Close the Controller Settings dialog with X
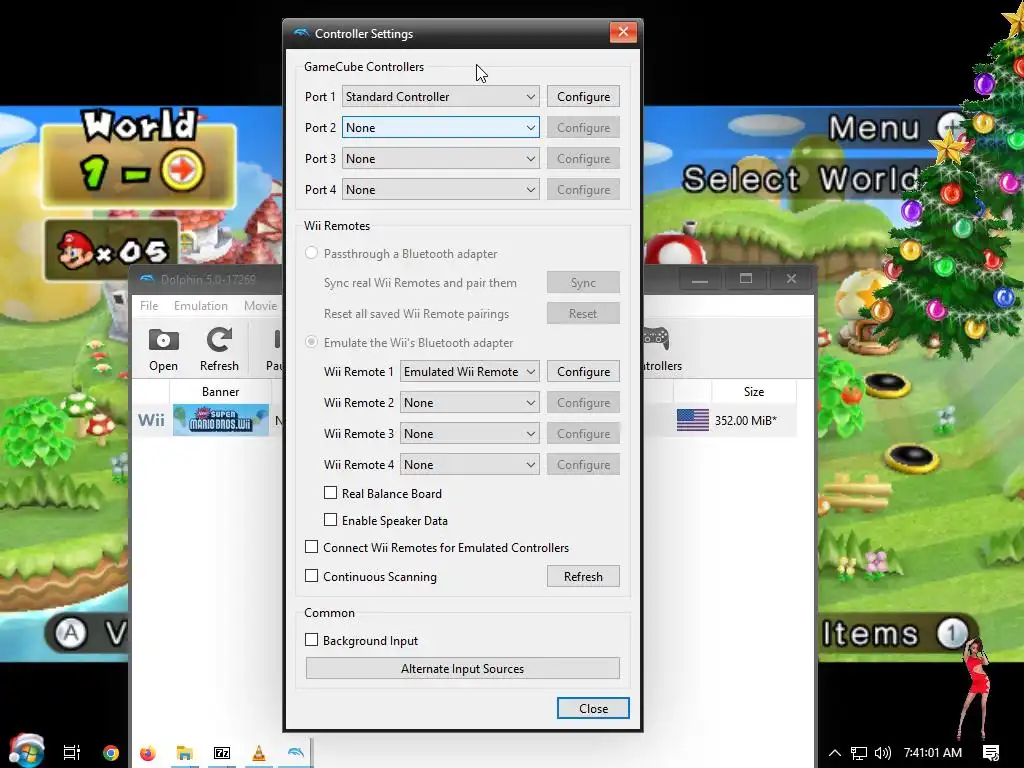This screenshot has height=768, width=1024. pos(623,32)
